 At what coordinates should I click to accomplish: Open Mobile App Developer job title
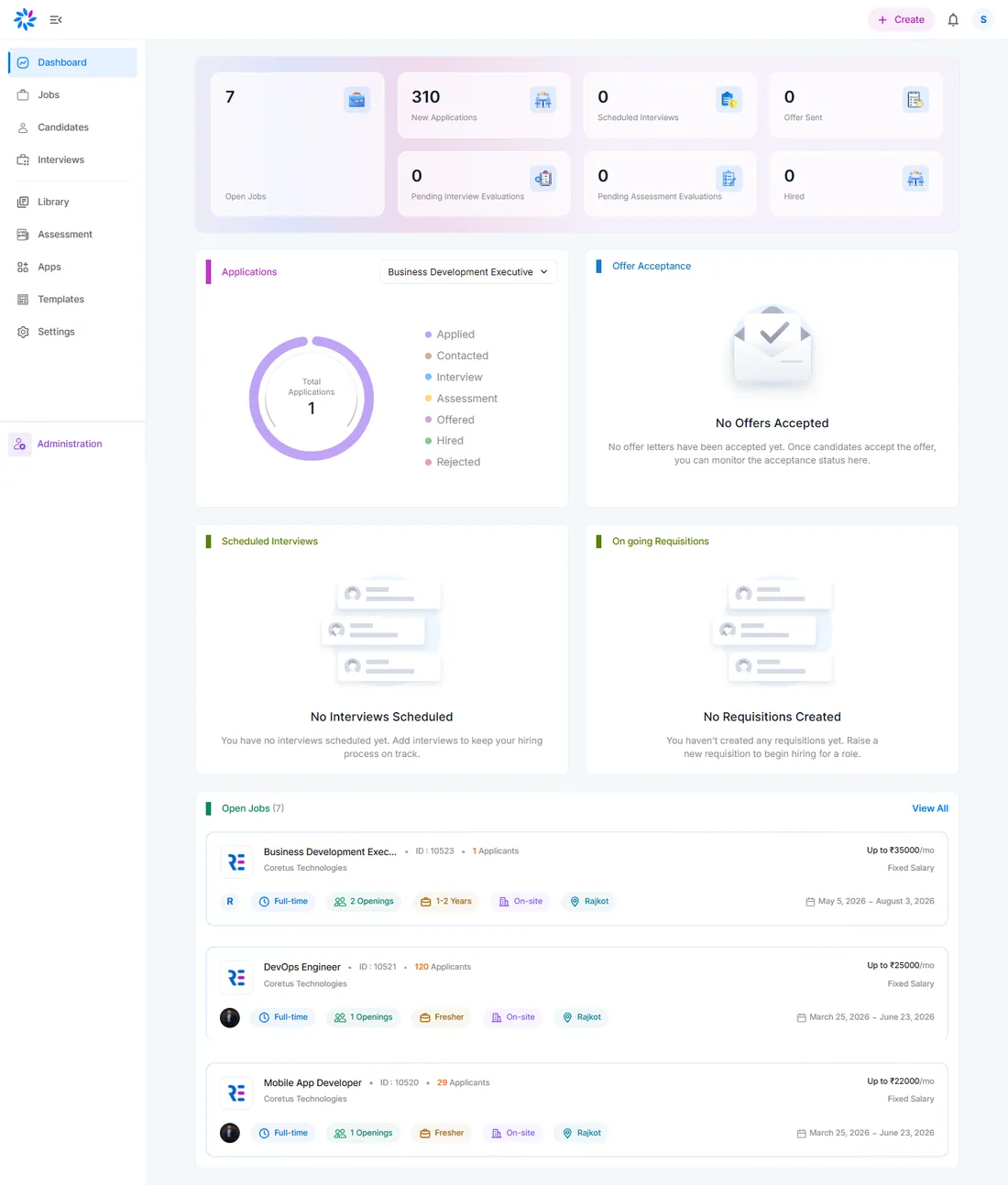point(312,1082)
